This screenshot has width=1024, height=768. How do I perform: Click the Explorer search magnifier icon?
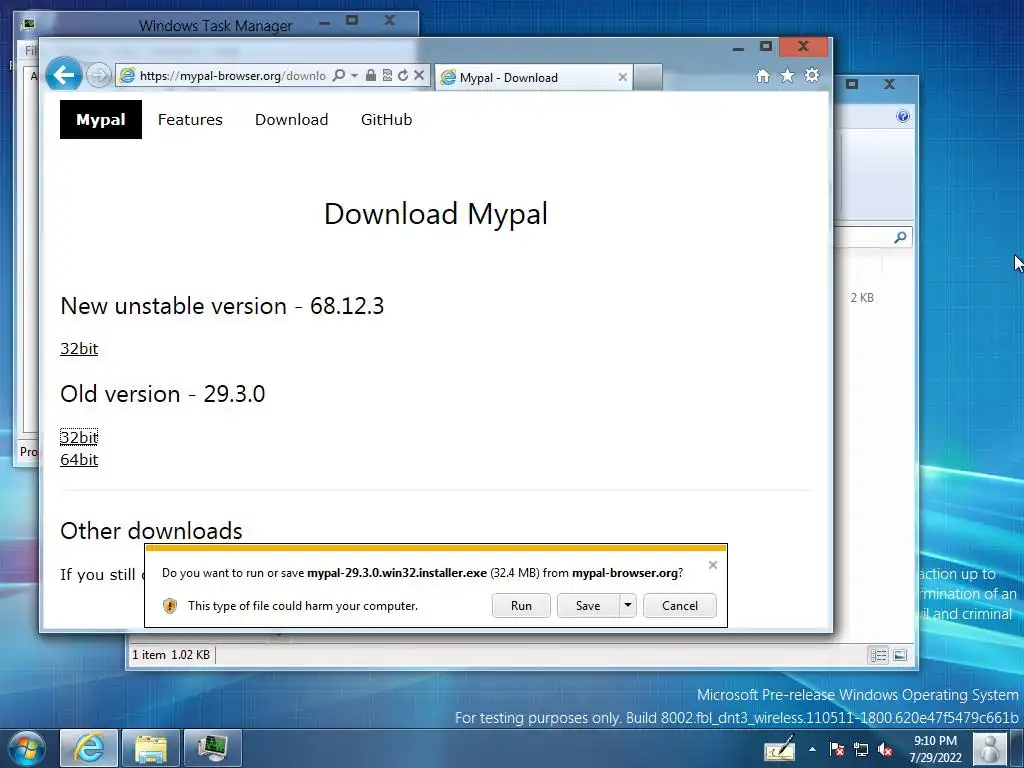900,237
